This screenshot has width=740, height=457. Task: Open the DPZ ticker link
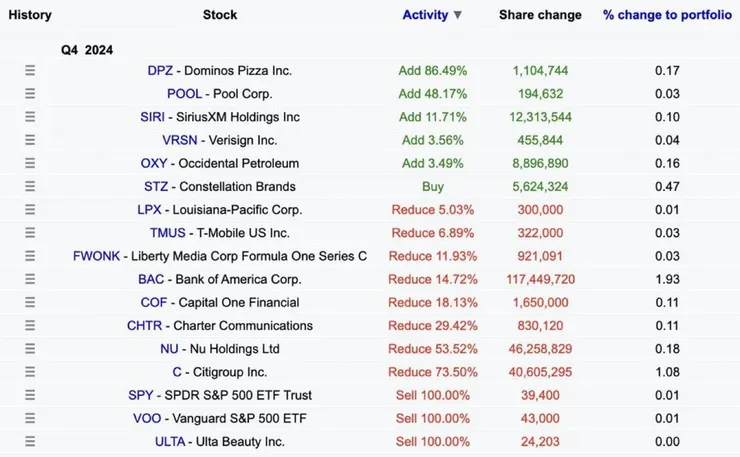click(160, 71)
